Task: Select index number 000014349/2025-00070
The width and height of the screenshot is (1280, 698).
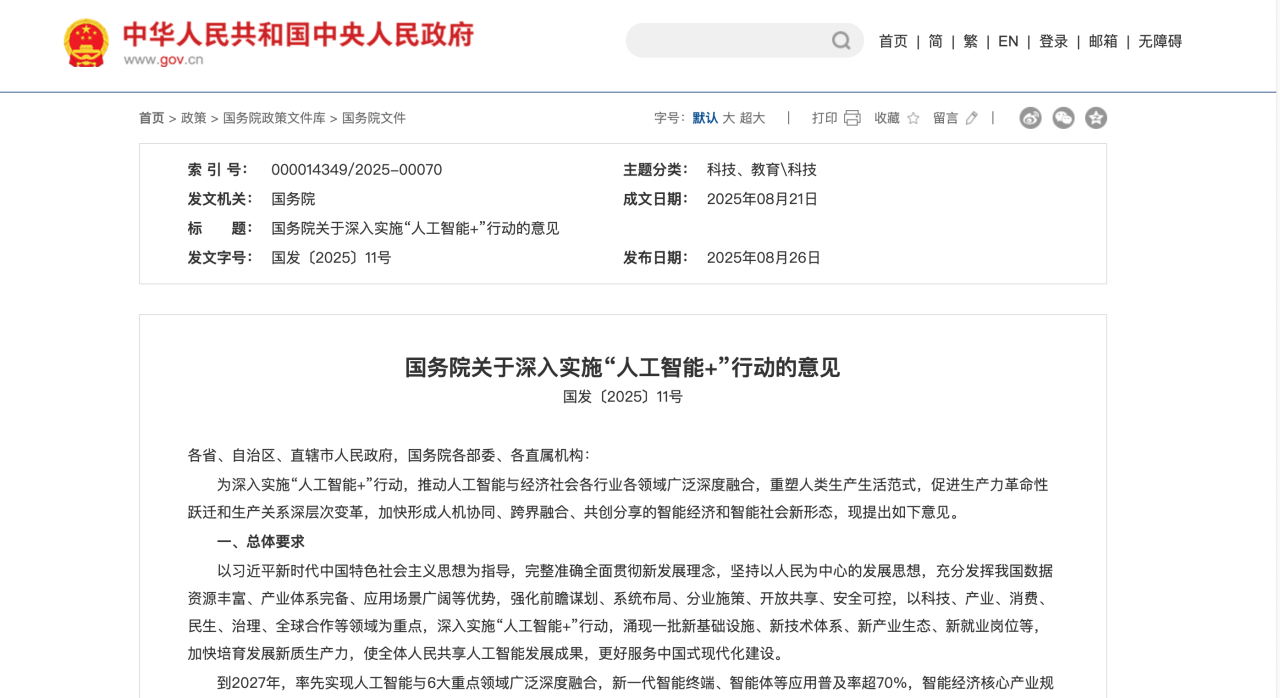Action: click(x=356, y=170)
